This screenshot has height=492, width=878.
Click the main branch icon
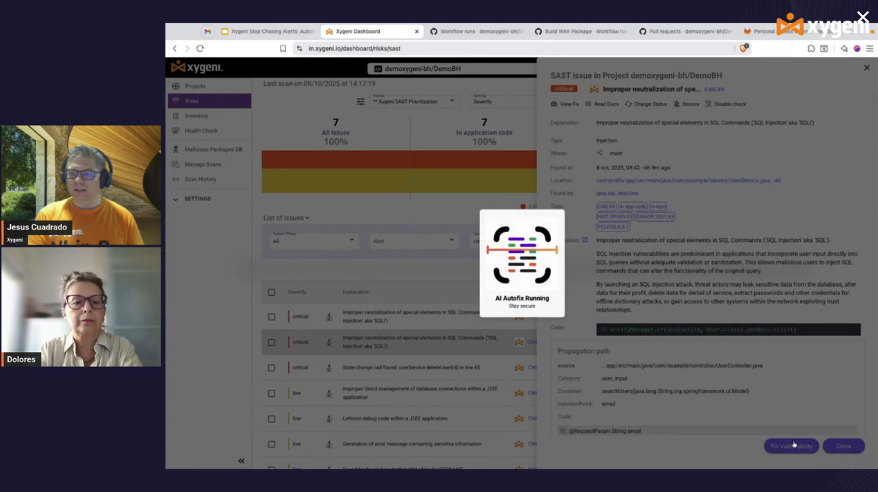pyautogui.click(x=600, y=153)
